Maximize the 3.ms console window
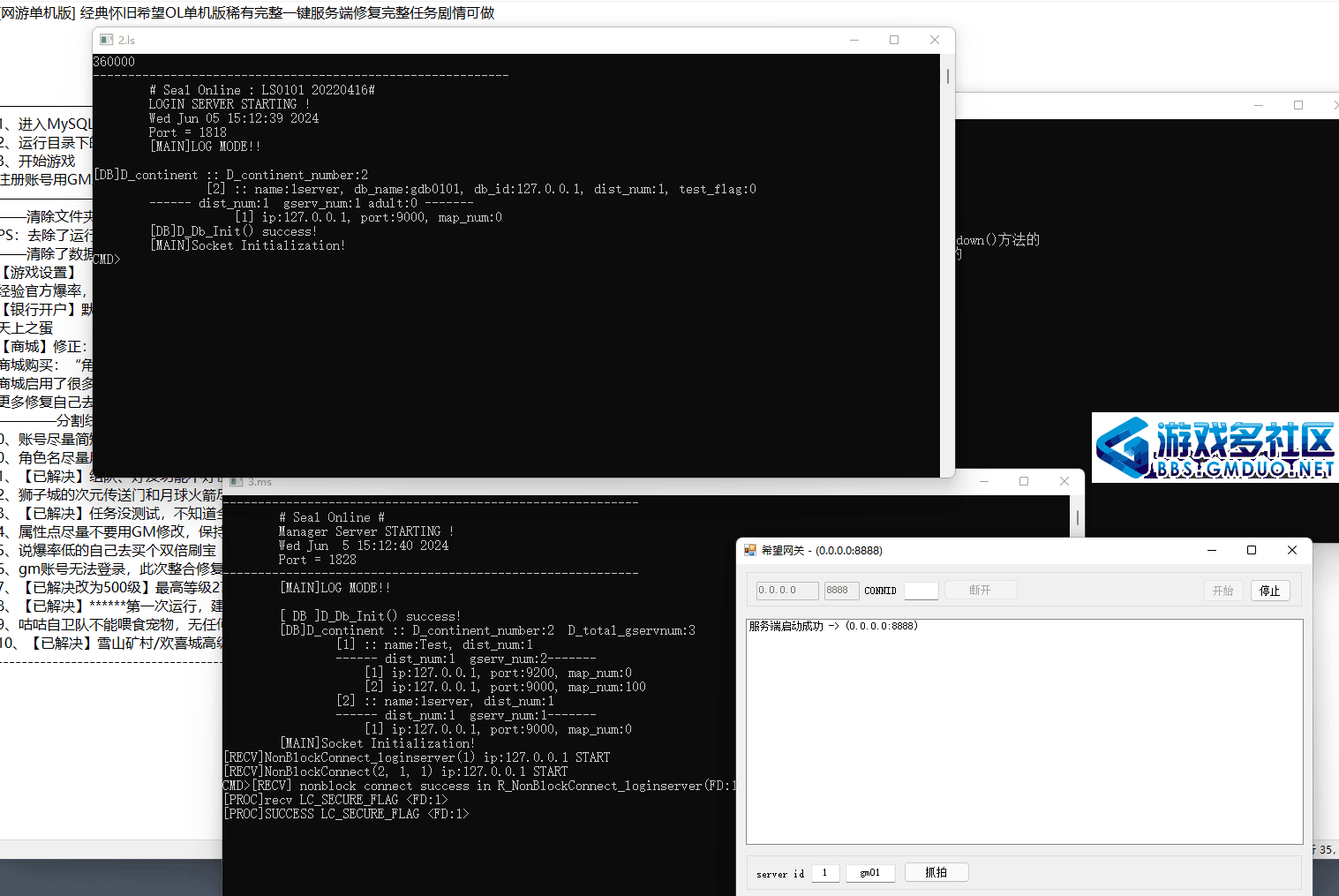This screenshot has width=1339, height=896. coord(1024,481)
